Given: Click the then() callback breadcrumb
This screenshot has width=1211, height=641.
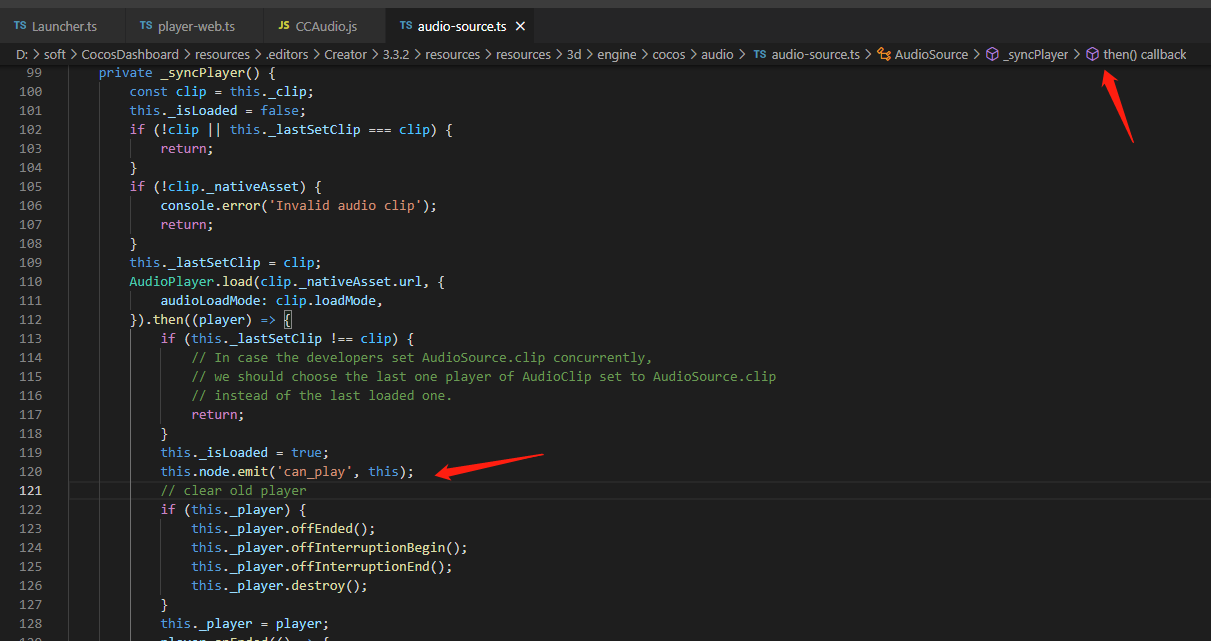Looking at the screenshot, I should pyautogui.click(x=1145, y=54).
